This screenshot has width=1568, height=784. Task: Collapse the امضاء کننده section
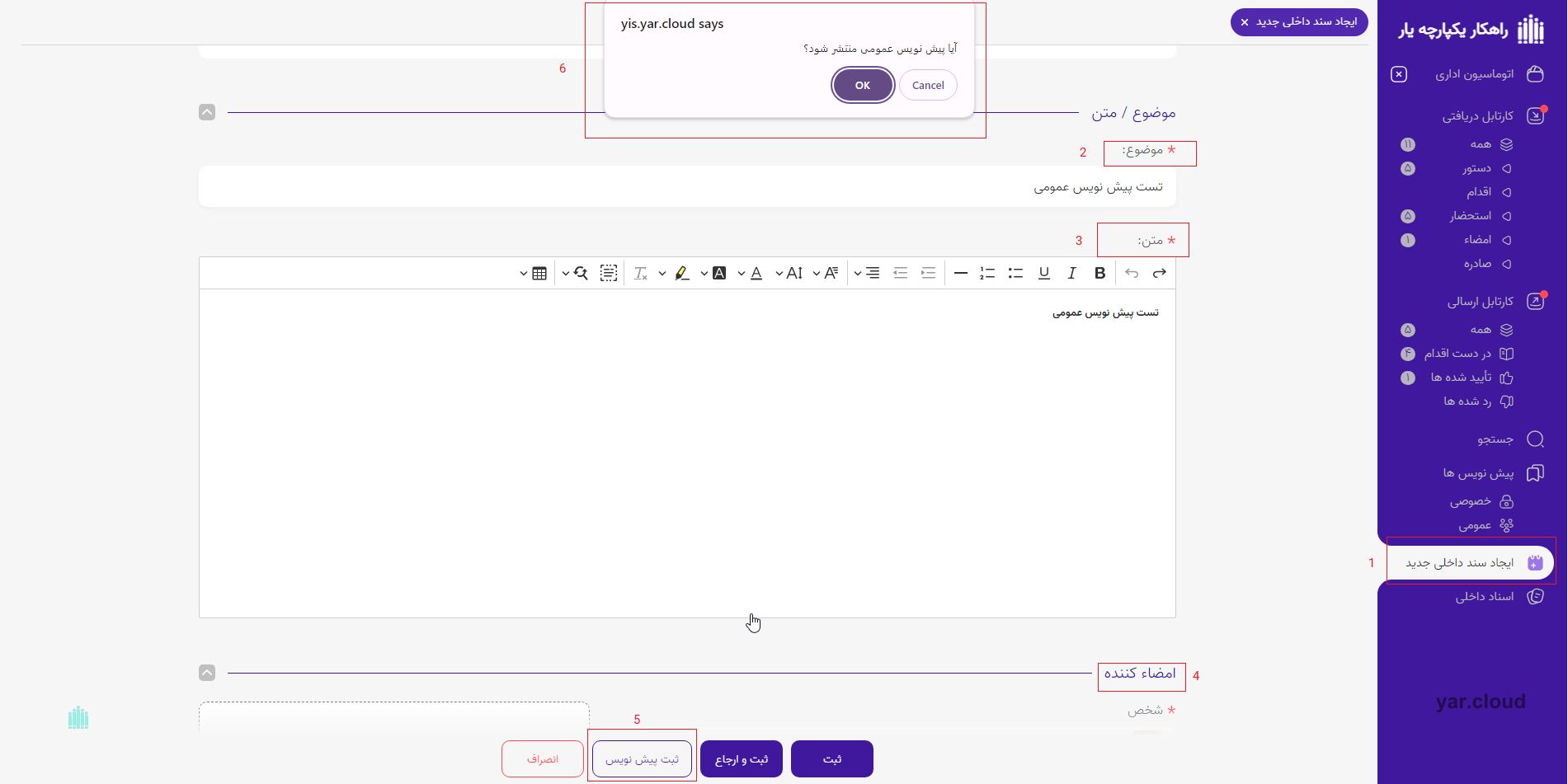(207, 673)
